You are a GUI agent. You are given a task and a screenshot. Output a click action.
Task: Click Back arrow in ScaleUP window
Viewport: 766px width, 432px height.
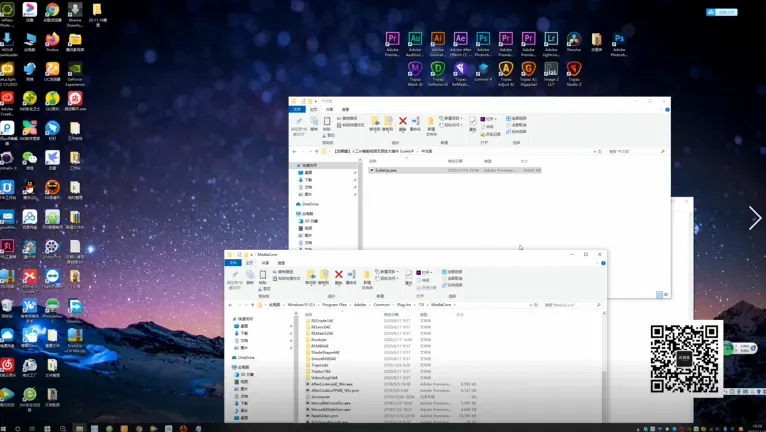tap(294, 151)
